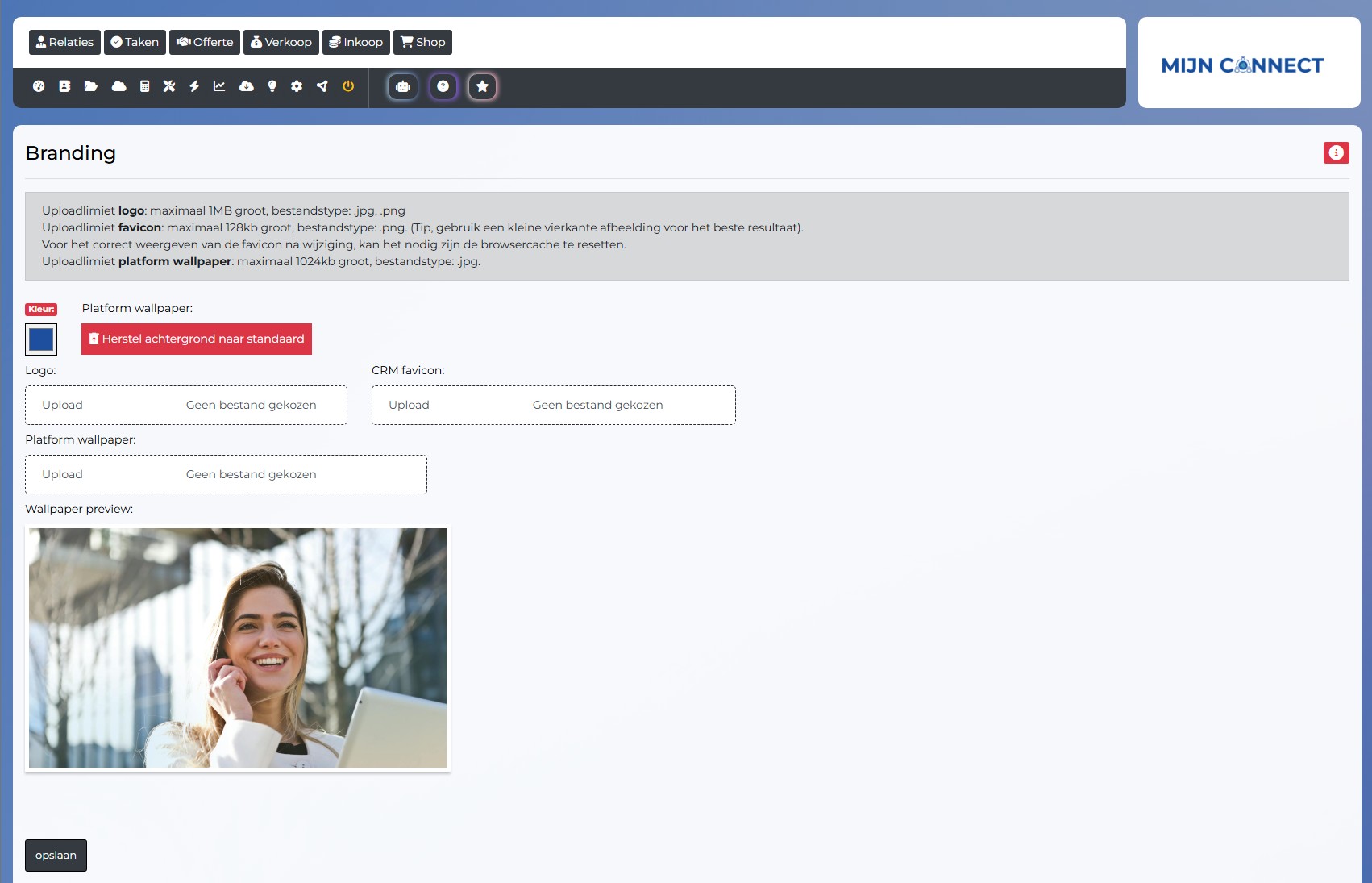1372x883 pixels.
Task: Click the cloud download icon
Action: coord(245,86)
